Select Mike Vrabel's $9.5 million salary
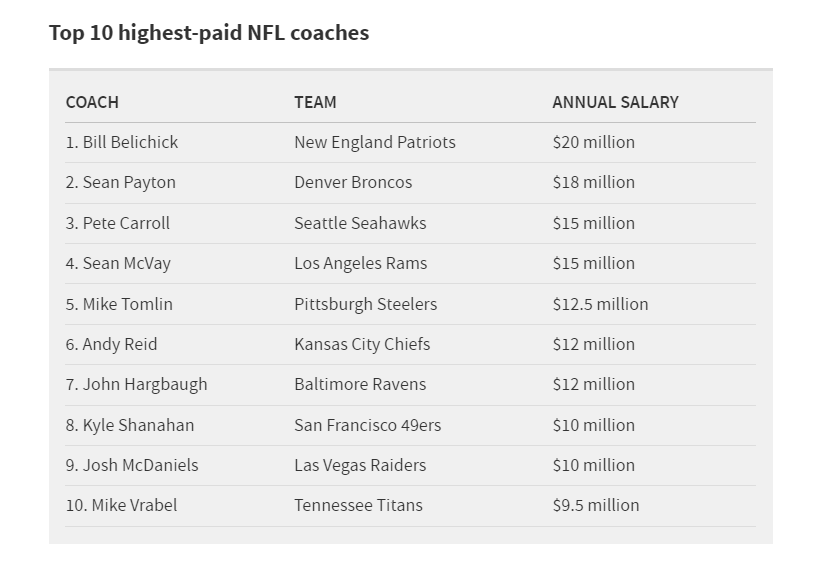The height and width of the screenshot is (586, 832). click(x=596, y=505)
